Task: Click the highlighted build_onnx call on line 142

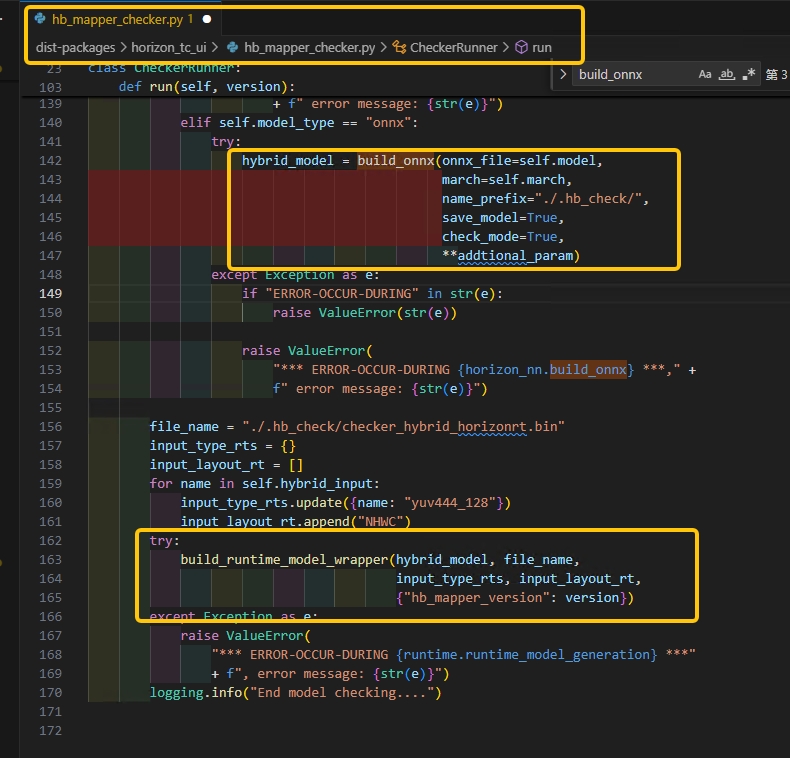Action: [x=397, y=161]
